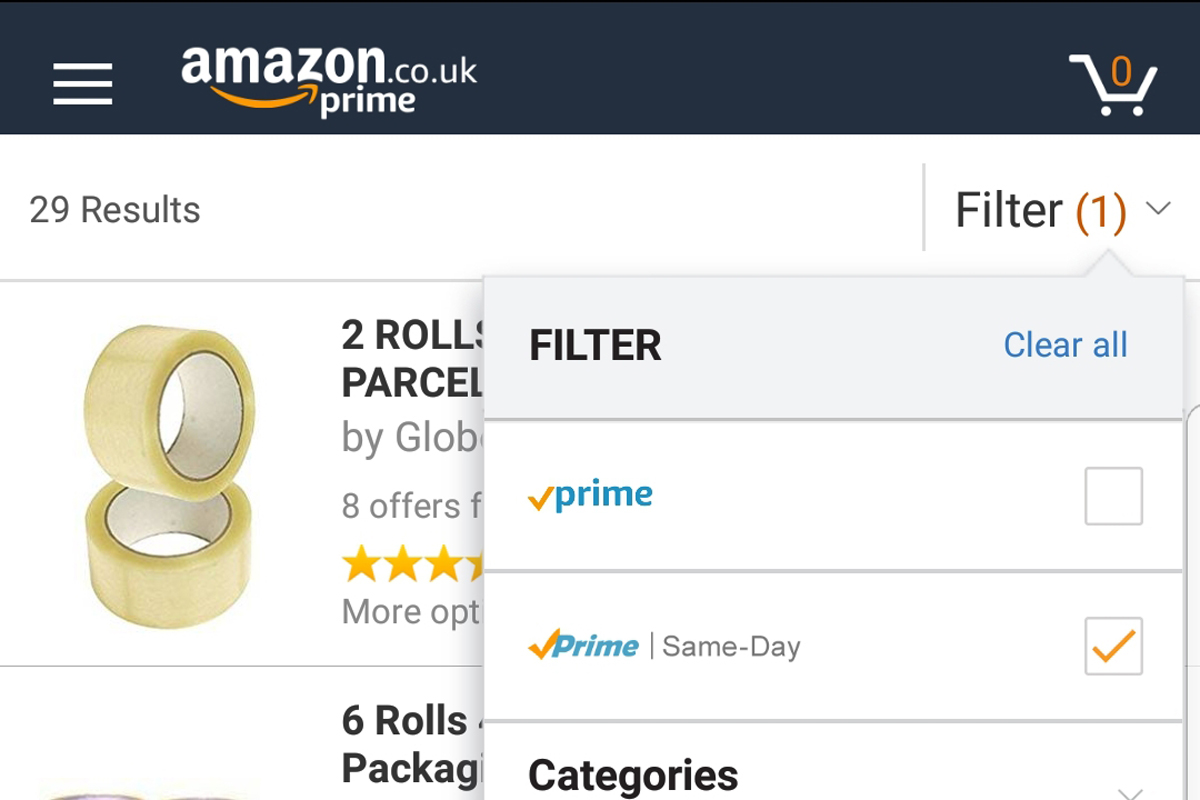Tap the More options text on the tape listing

pyautogui.click(x=410, y=611)
